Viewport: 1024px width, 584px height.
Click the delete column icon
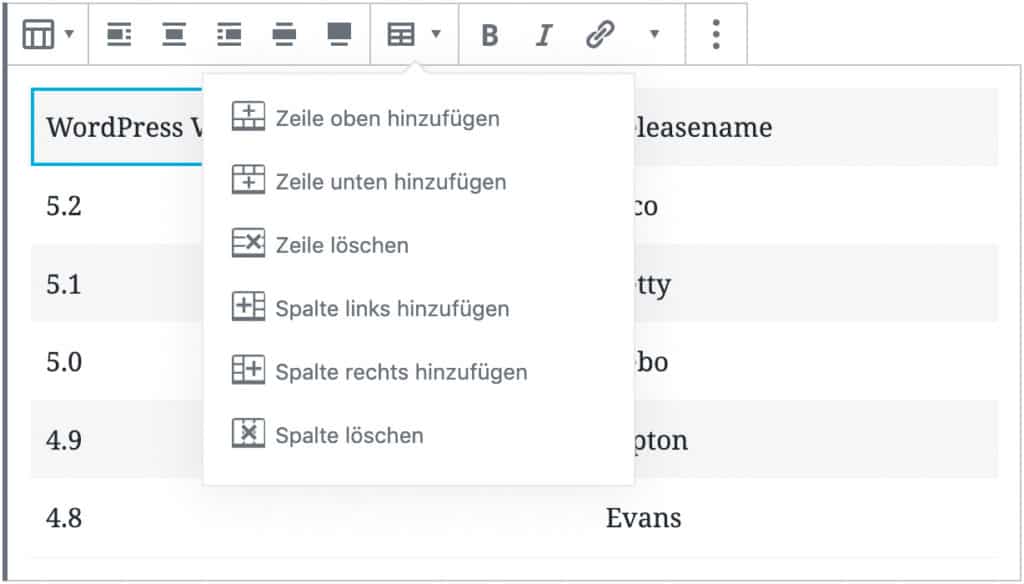click(x=248, y=433)
